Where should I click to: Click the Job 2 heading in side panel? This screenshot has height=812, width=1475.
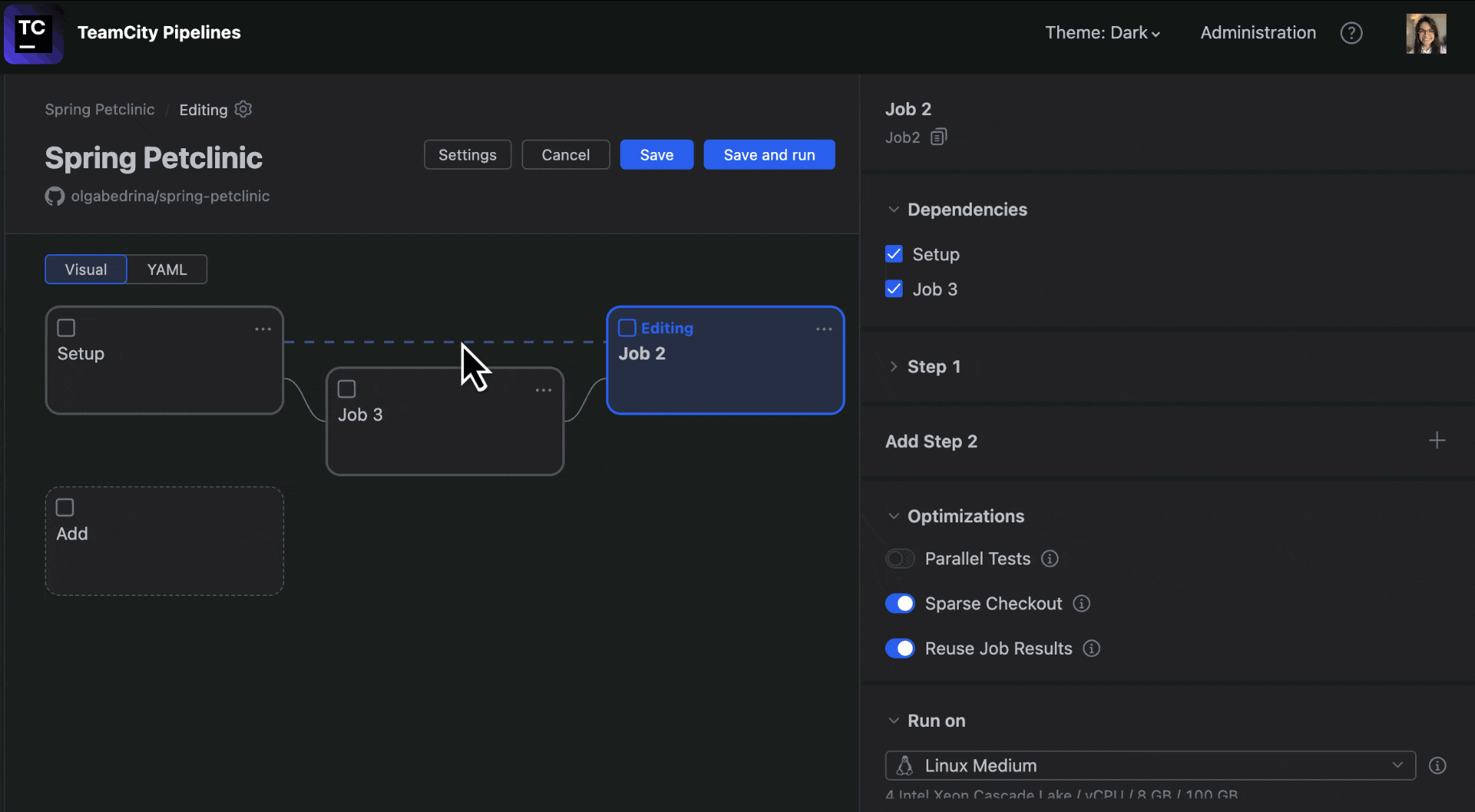908,109
